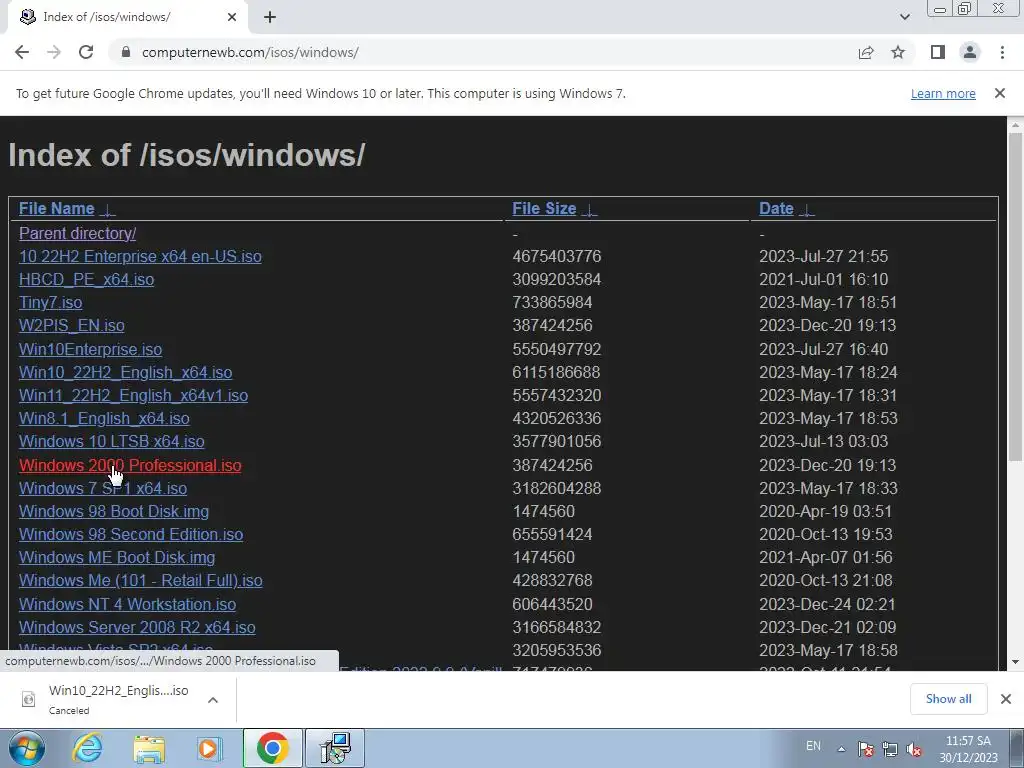This screenshot has height=768, width=1024.
Task: Click the EN language indicator
Action: 813,746
